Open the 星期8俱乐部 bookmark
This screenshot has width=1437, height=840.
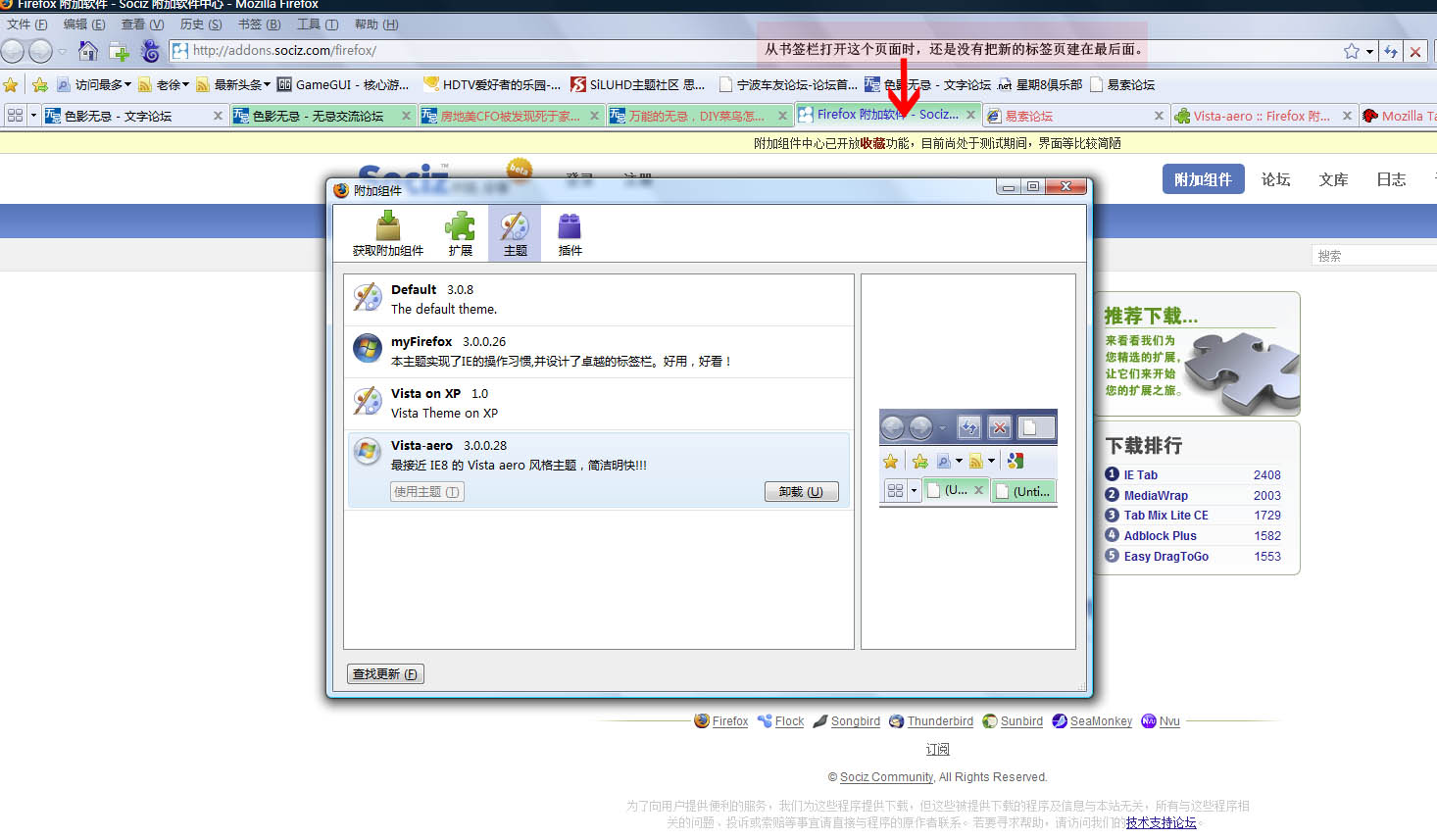pos(1040,85)
